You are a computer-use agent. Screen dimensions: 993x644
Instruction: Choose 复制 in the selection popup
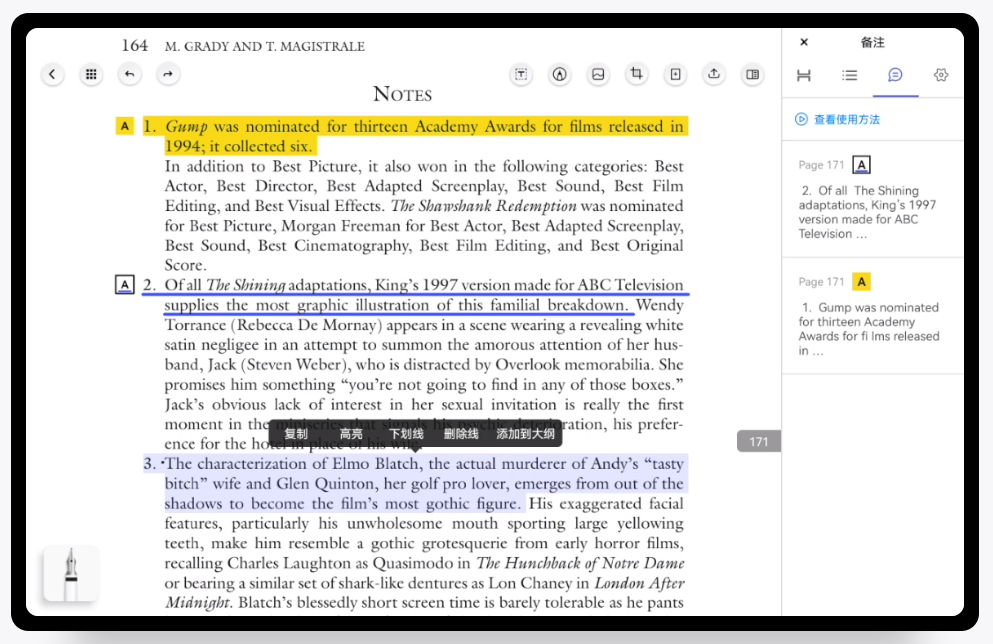[x=296, y=434]
